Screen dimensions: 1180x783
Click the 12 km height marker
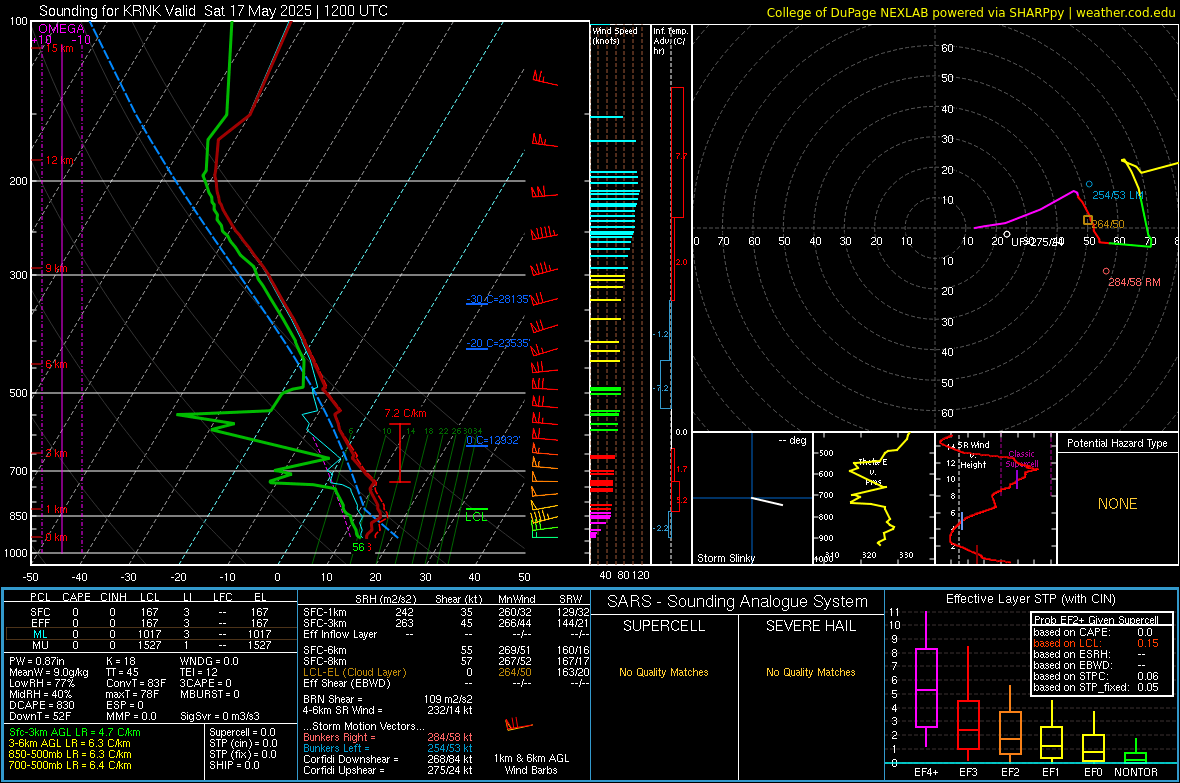pos(60,160)
